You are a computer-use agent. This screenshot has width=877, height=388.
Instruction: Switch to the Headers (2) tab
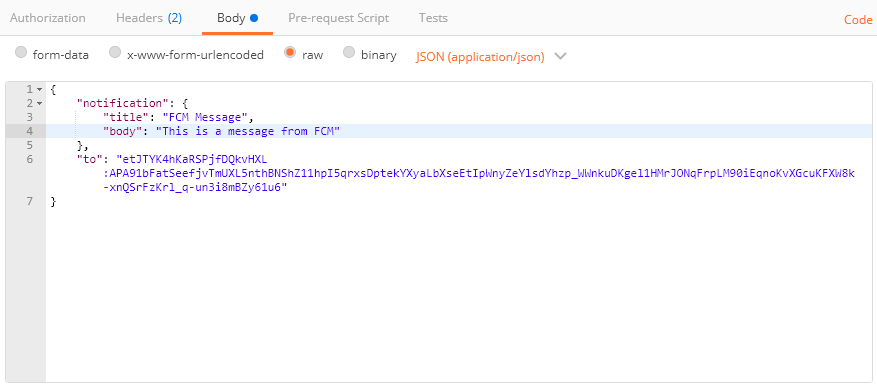(x=149, y=18)
